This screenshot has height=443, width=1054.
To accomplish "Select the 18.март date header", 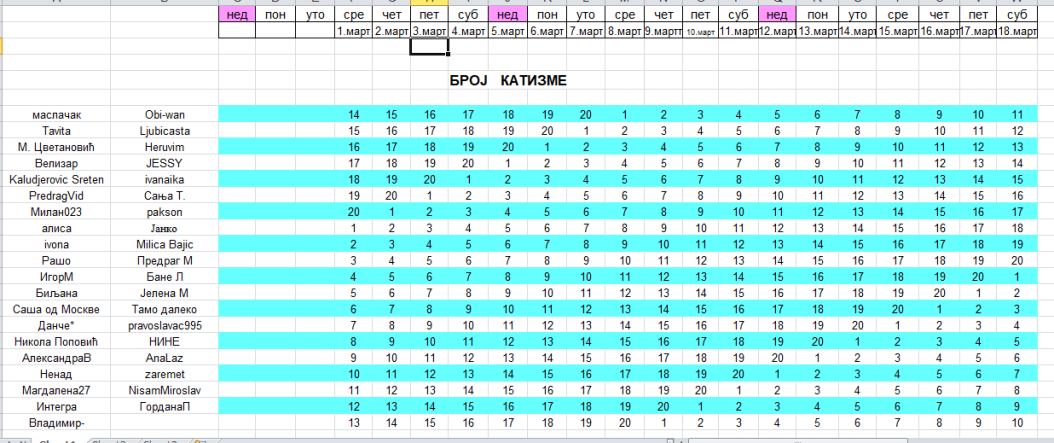I will tap(1016, 31).
